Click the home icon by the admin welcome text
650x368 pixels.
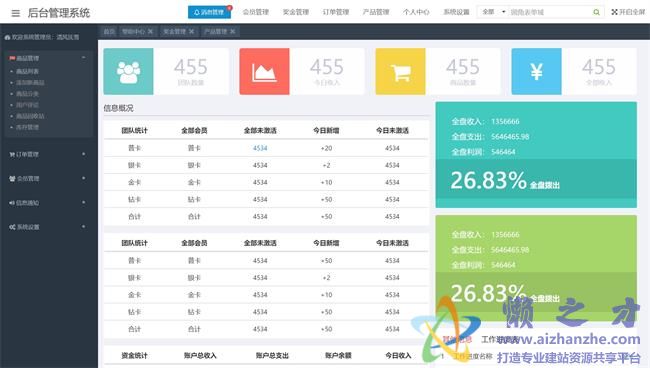[7, 37]
